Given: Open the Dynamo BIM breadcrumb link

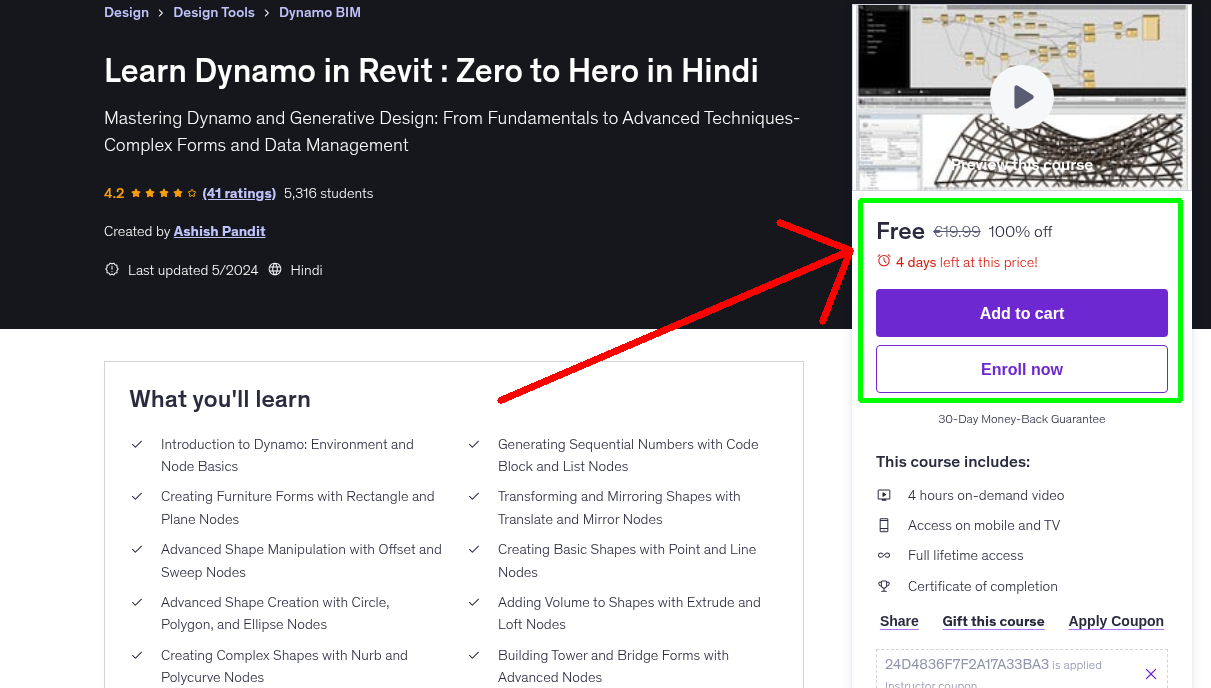Looking at the screenshot, I should [x=320, y=13].
